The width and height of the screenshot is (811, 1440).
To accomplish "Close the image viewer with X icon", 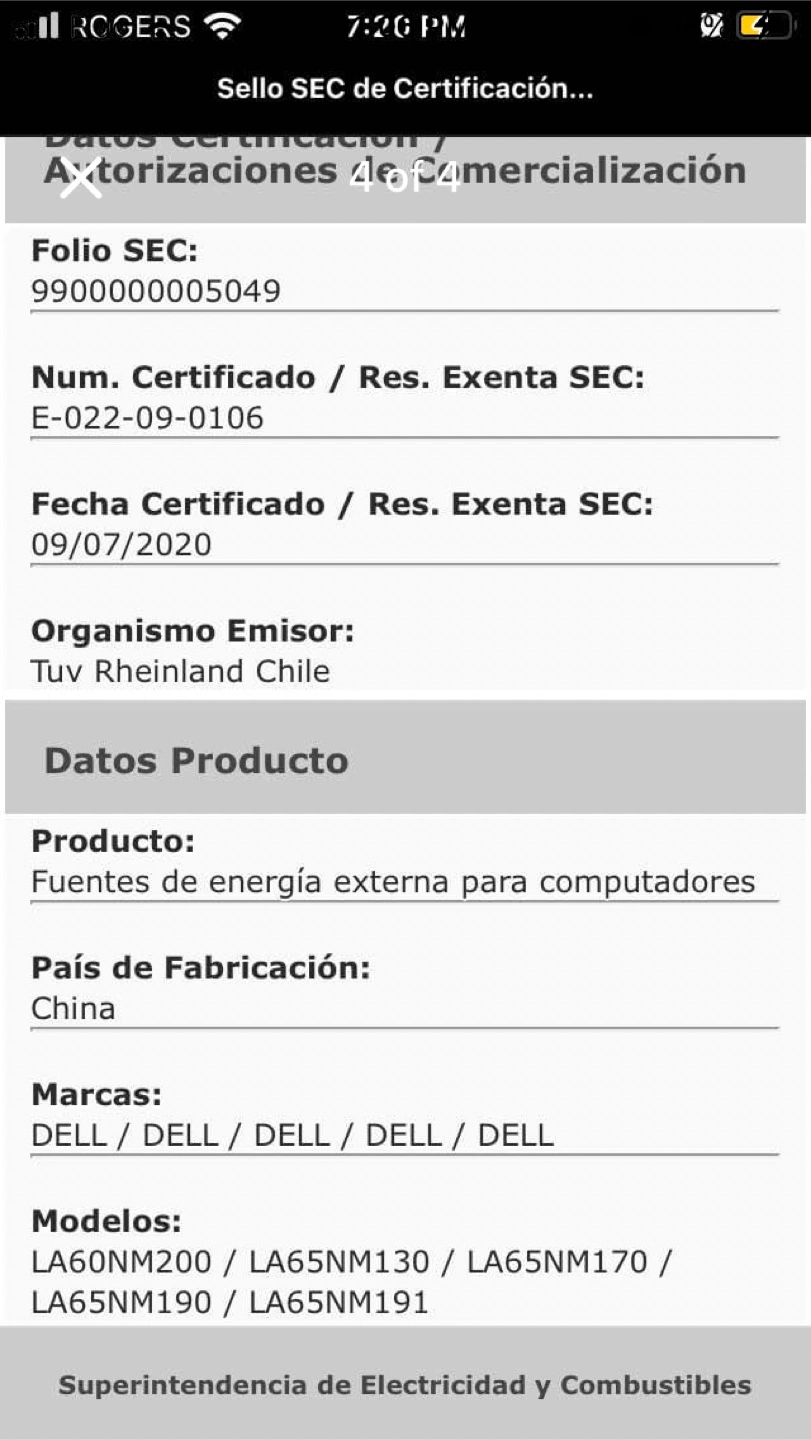I will [x=80, y=179].
